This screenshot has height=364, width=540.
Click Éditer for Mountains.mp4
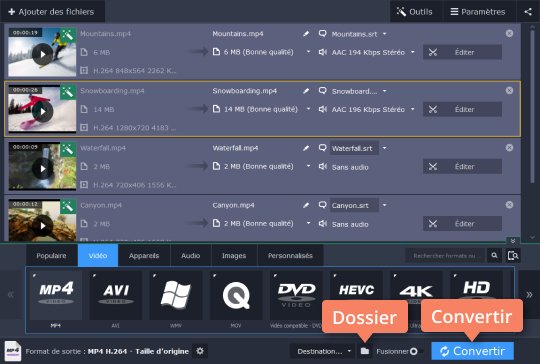tap(462, 52)
